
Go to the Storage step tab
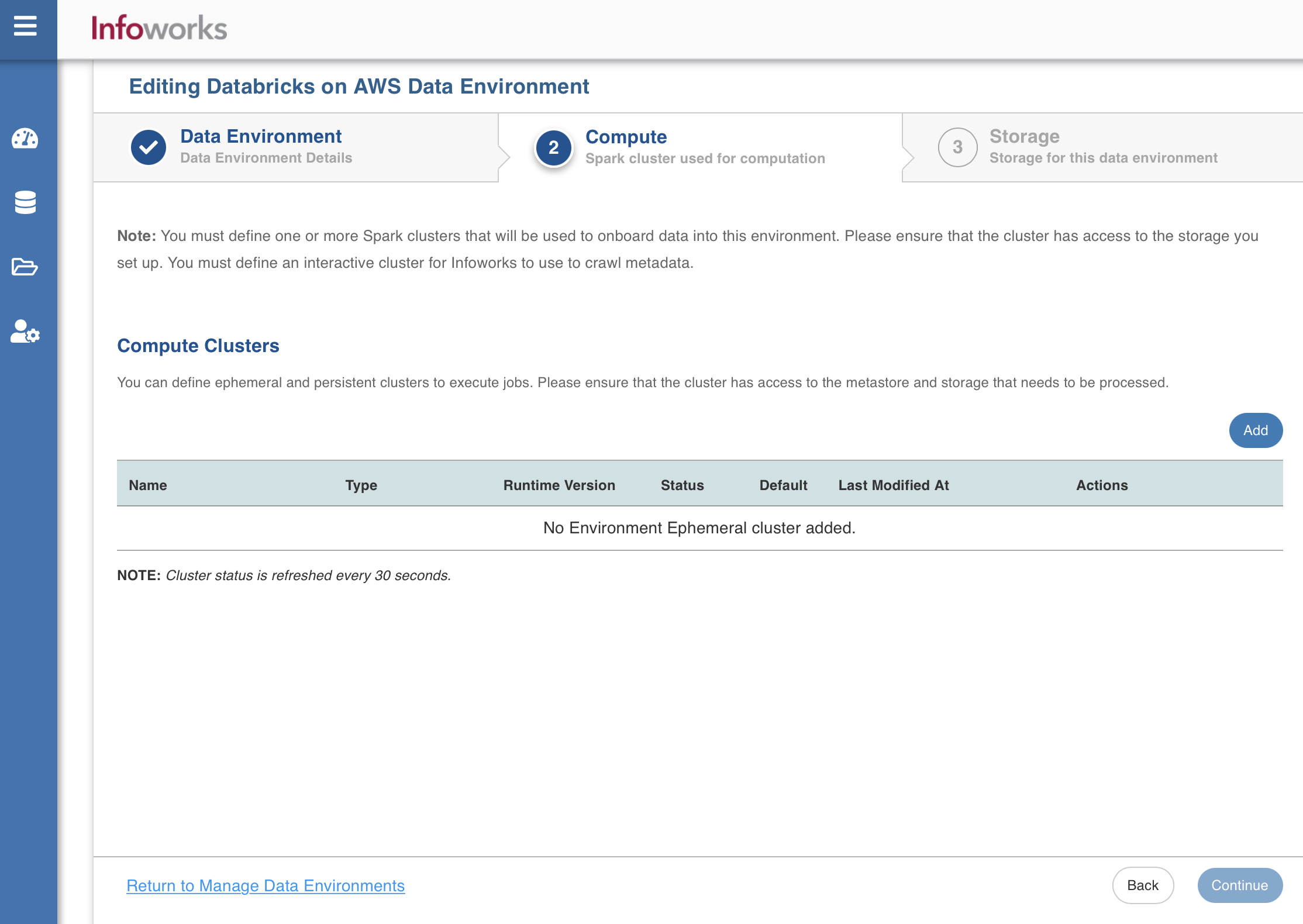click(x=1103, y=147)
